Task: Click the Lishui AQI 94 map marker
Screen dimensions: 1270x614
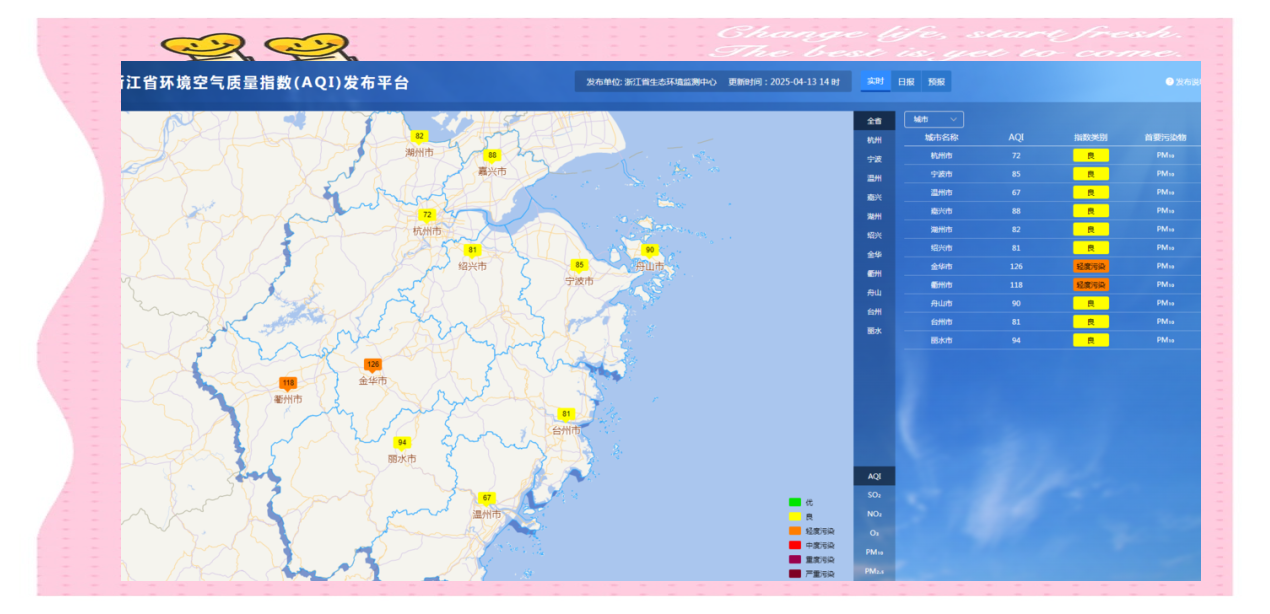Action: (x=402, y=443)
